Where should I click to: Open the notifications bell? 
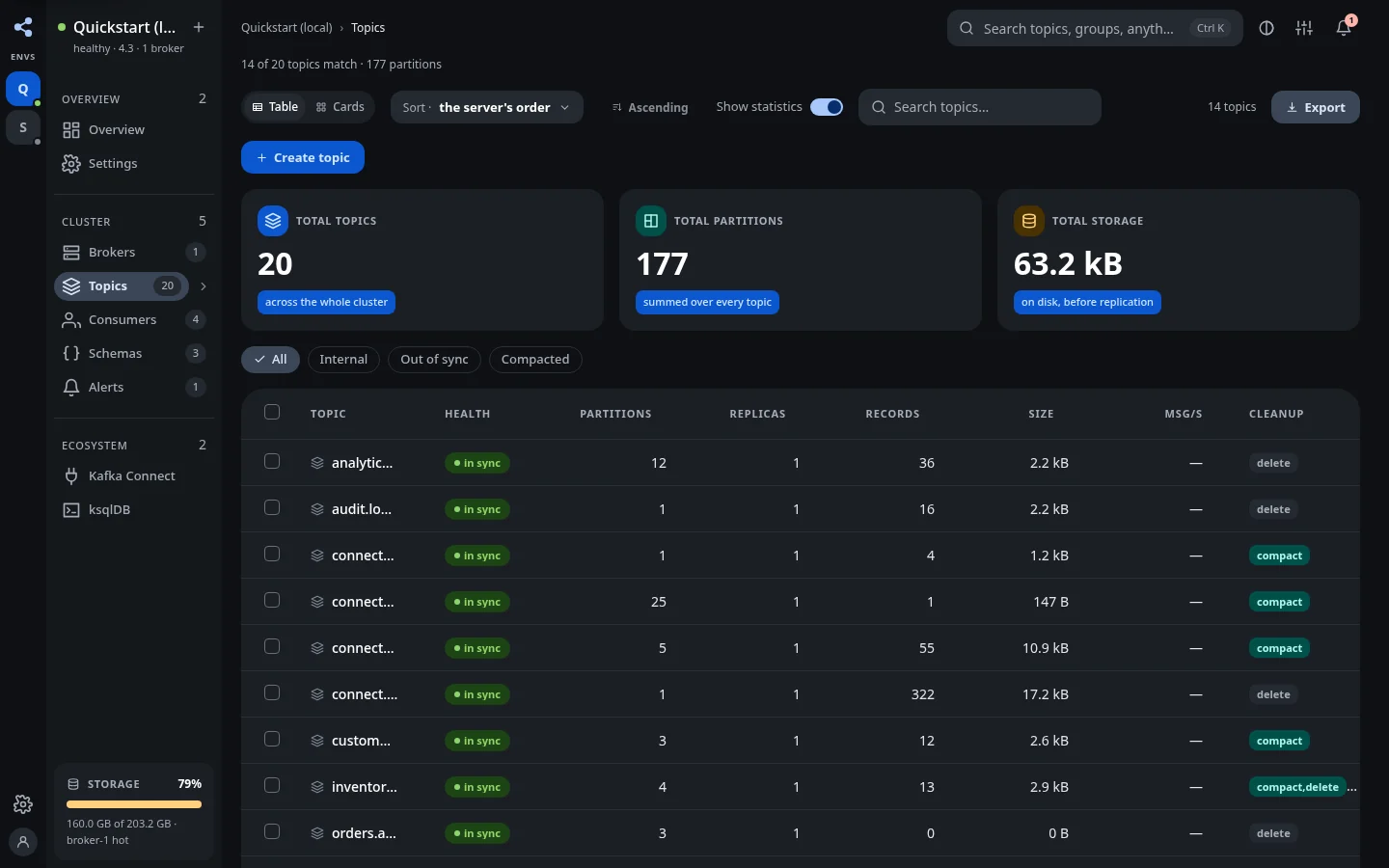pyautogui.click(x=1344, y=28)
